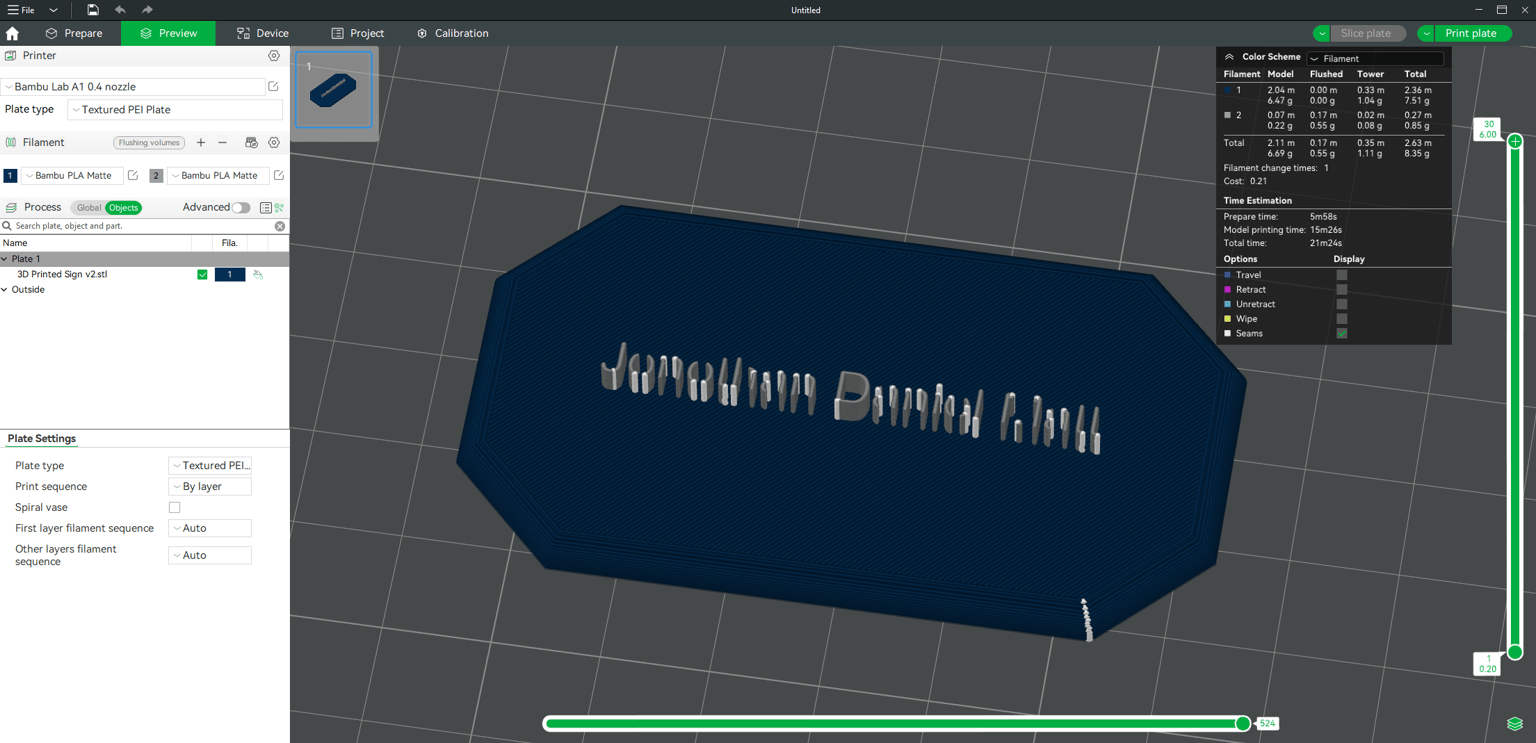Open Slice plate dropdown arrow

pos(1322,33)
